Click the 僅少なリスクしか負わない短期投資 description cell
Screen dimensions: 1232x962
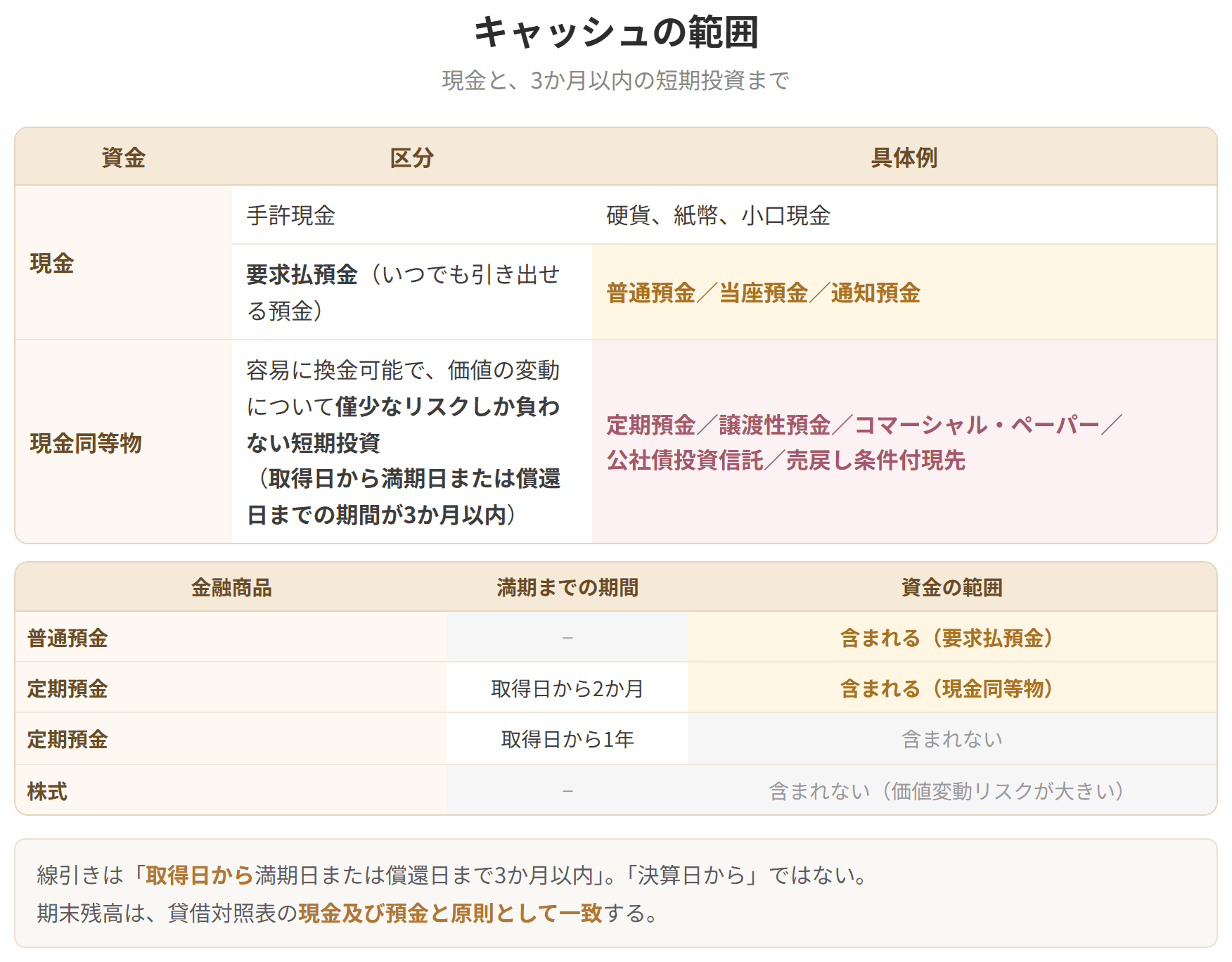412,442
